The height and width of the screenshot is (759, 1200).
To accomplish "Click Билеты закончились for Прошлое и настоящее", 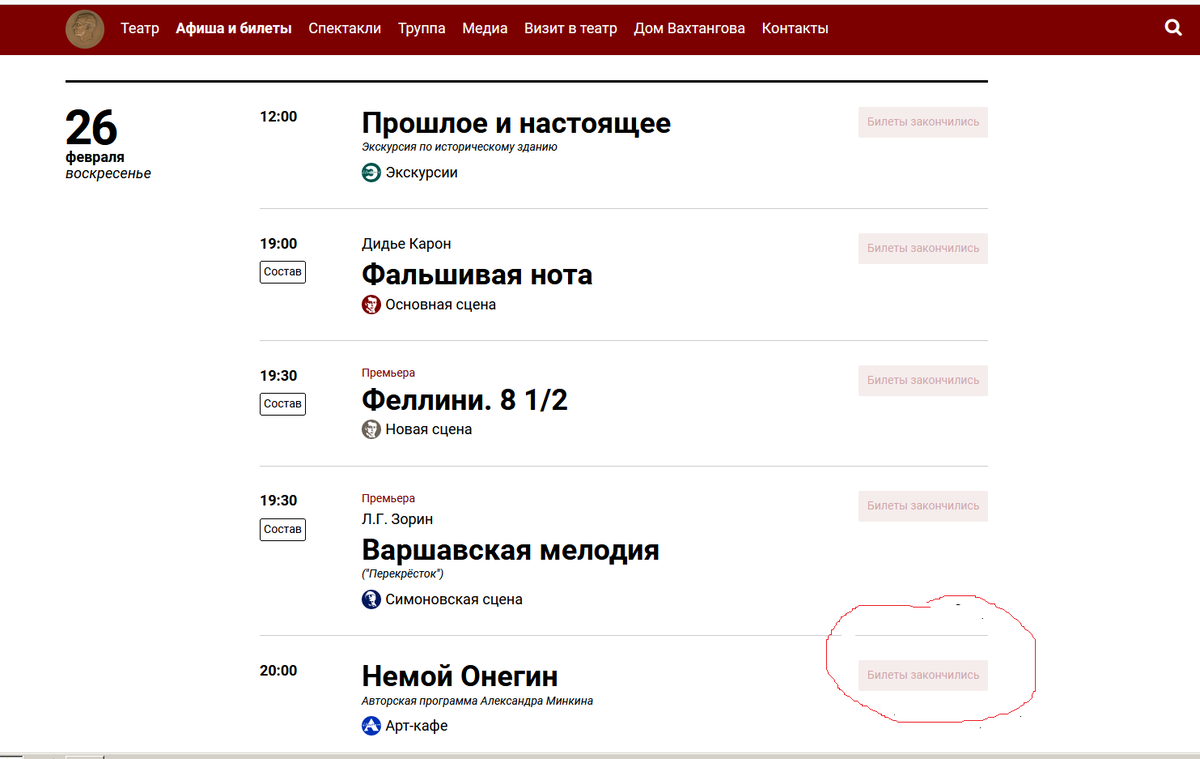I will pos(923,122).
